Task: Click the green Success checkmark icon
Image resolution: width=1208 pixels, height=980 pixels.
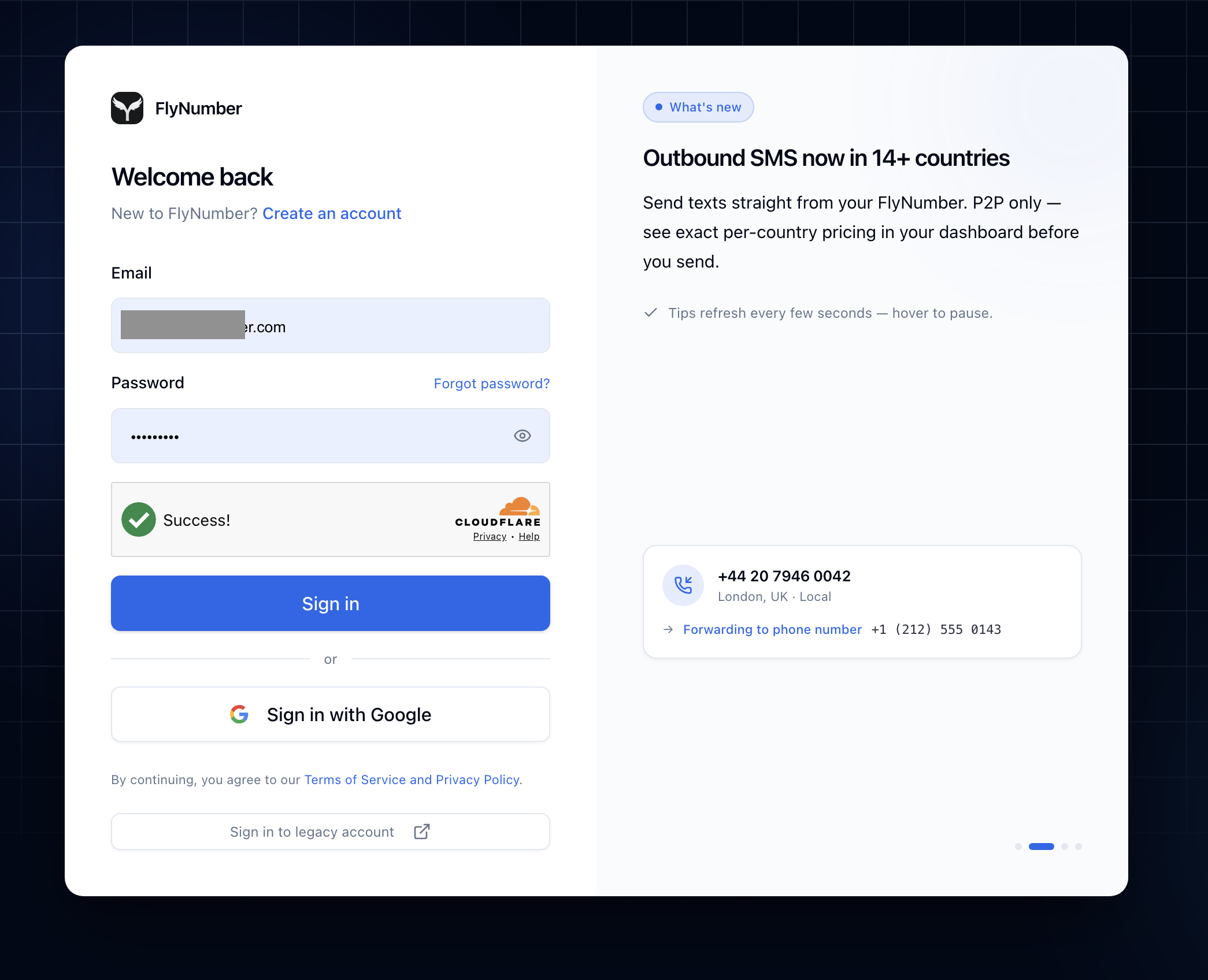Action: pyautogui.click(x=139, y=519)
